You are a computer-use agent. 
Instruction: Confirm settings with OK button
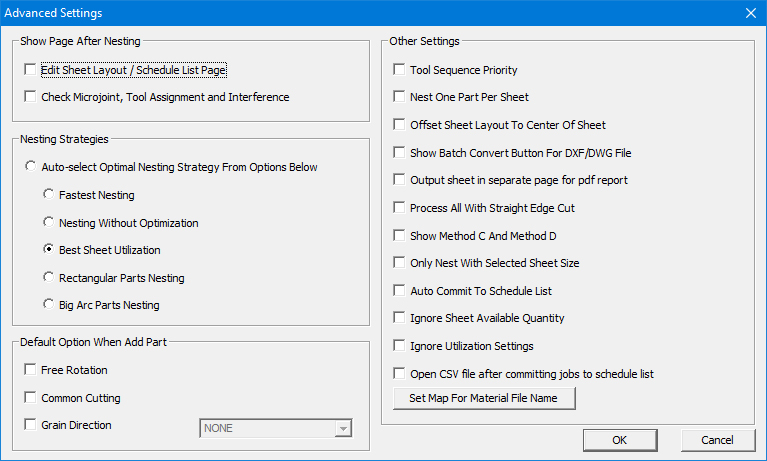point(619,440)
